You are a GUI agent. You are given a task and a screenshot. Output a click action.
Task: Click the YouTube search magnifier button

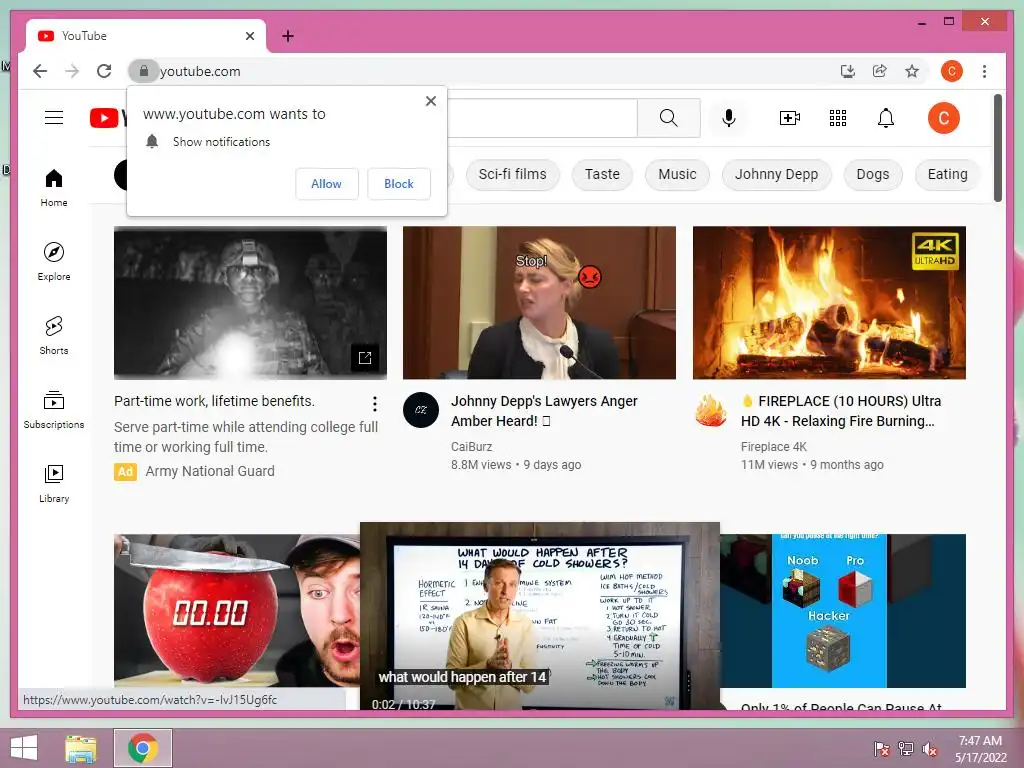pyautogui.click(x=669, y=118)
